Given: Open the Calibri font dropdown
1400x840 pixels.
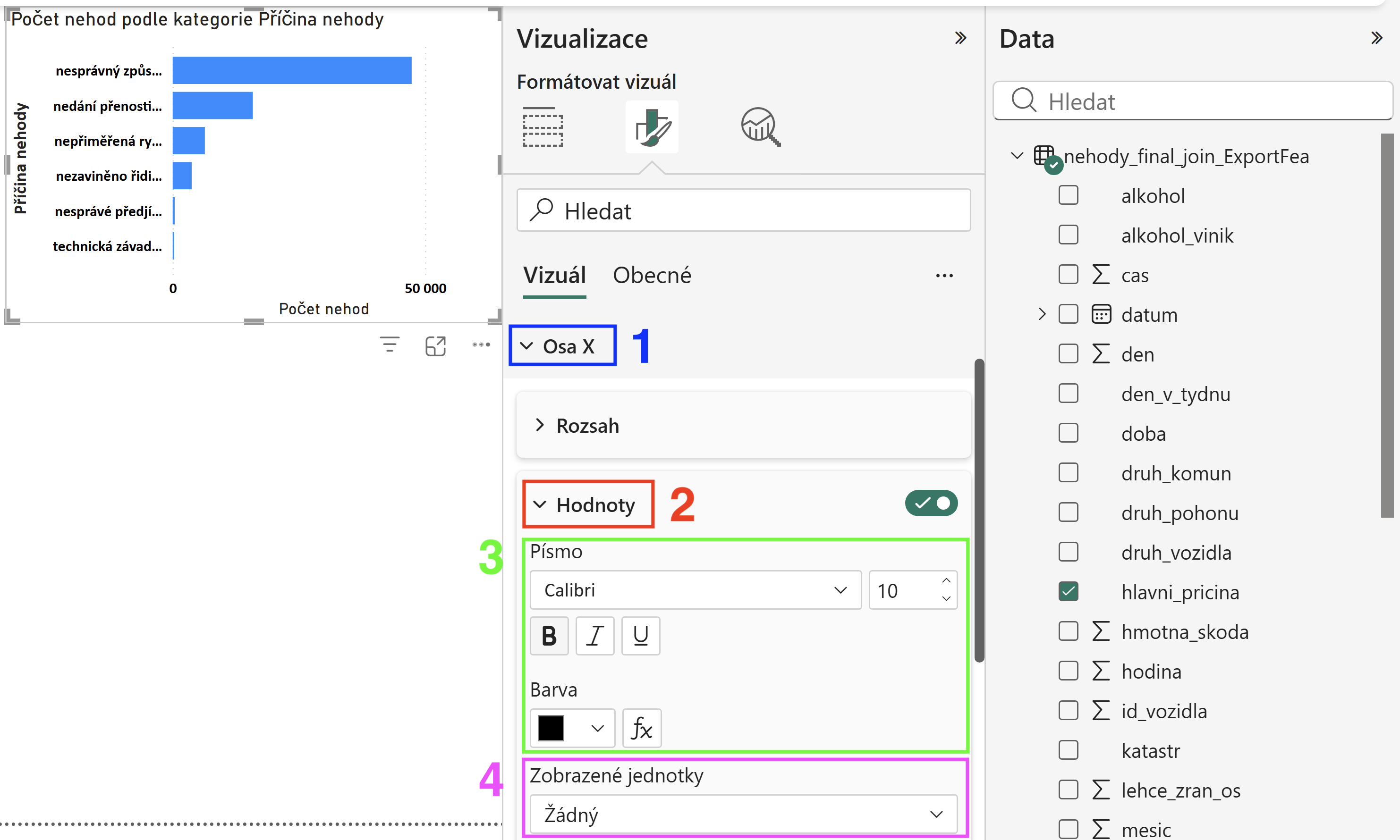Looking at the screenshot, I should (696, 590).
